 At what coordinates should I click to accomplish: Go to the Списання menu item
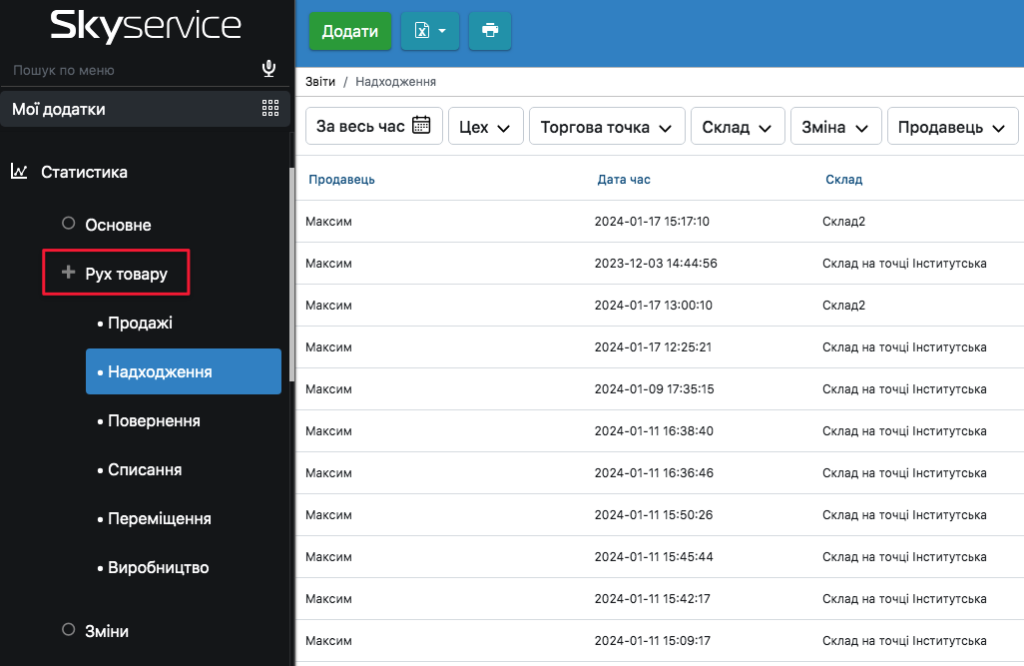144,469
